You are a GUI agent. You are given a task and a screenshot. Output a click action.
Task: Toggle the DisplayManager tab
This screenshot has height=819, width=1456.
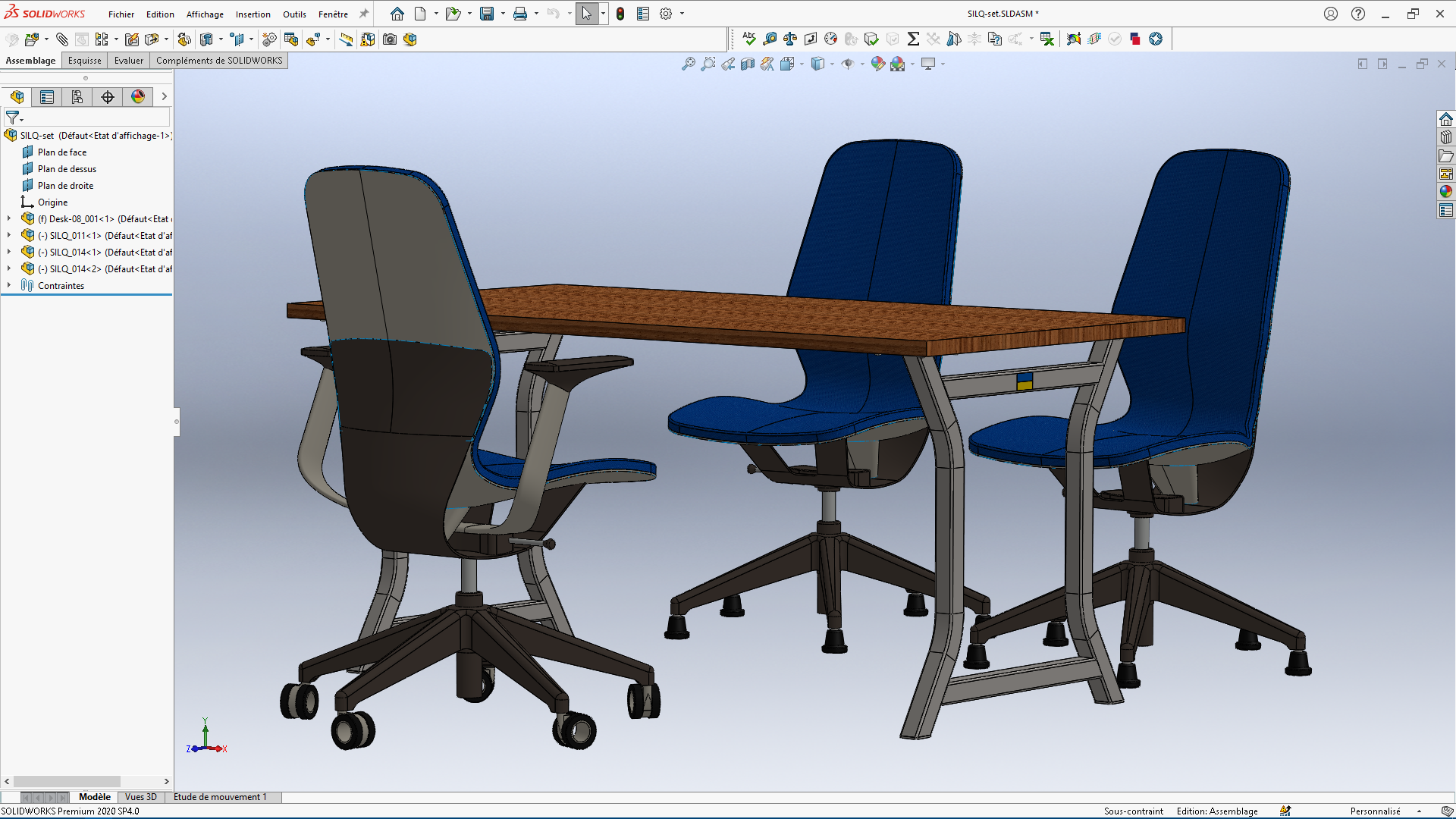(x=138, y=97)
